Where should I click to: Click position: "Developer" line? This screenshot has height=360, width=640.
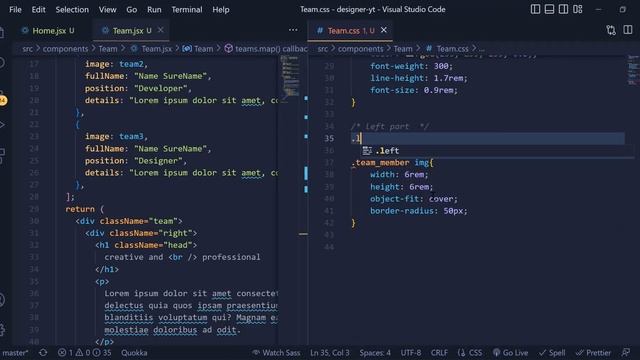pos(138,89)
